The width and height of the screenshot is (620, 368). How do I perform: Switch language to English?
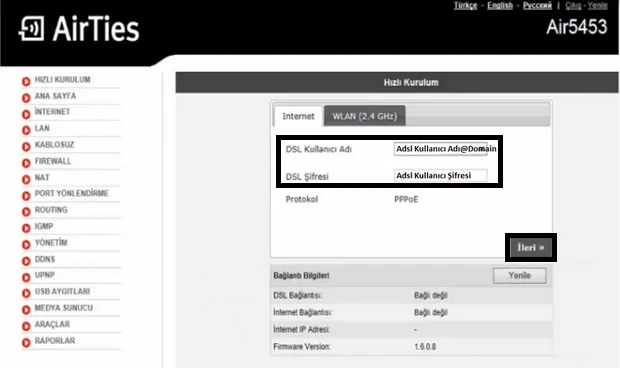[x=500, y=5]
